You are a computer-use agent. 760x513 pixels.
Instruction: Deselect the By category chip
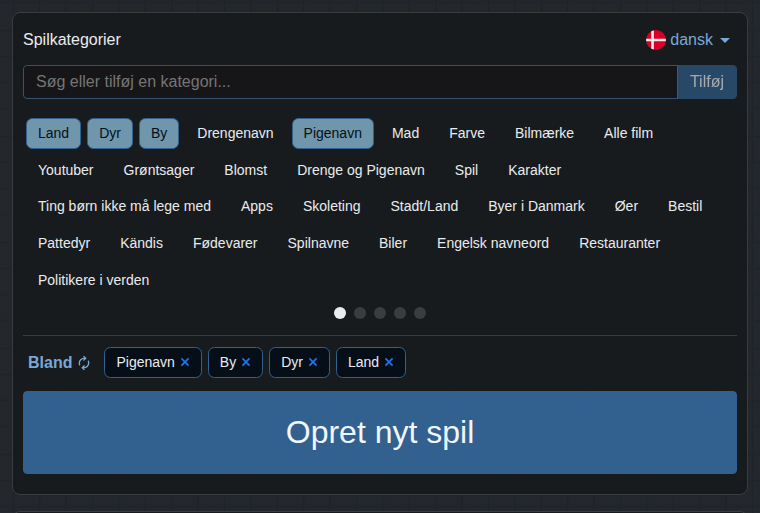click(x=159, y=133)
